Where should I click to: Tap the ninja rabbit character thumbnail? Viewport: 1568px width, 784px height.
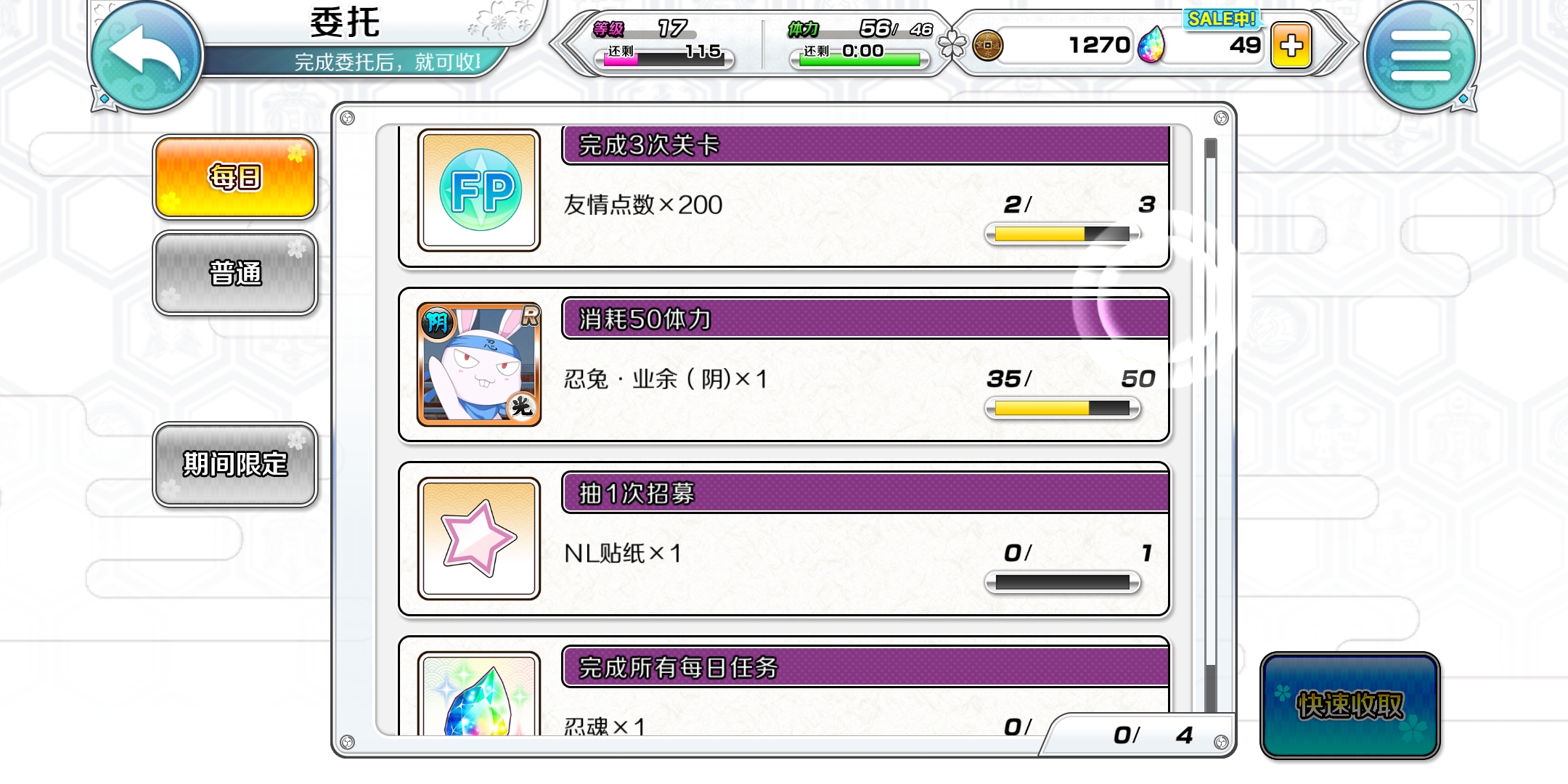click(479, 364)
